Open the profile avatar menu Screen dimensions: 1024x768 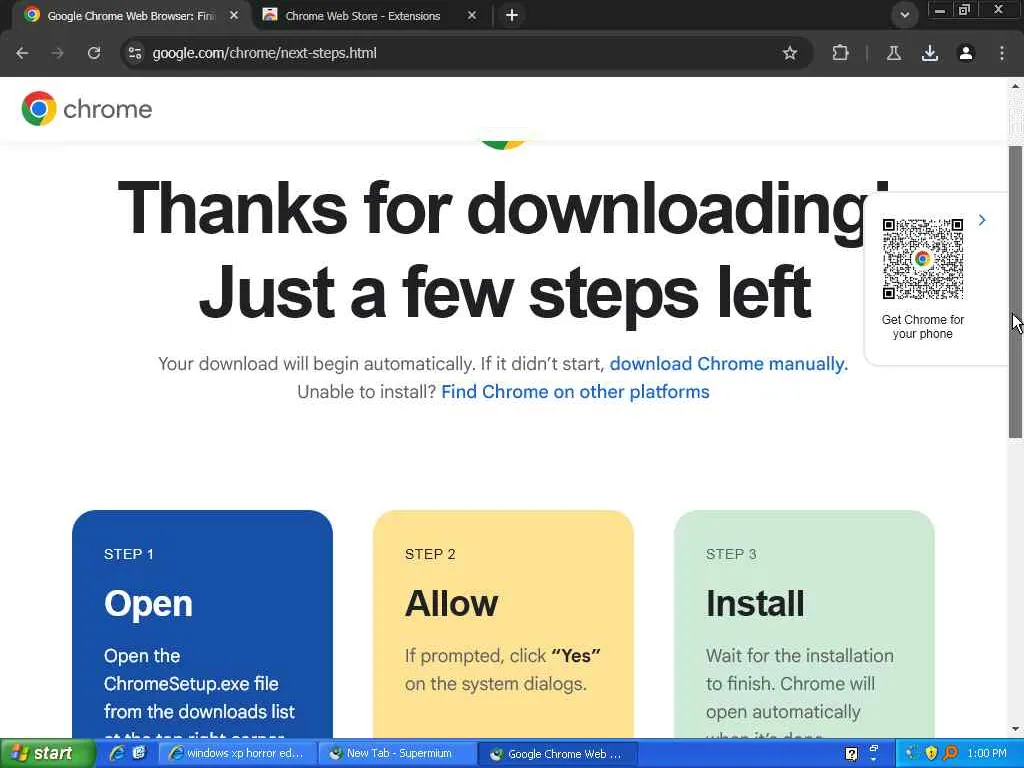click(x=966, y=53)
